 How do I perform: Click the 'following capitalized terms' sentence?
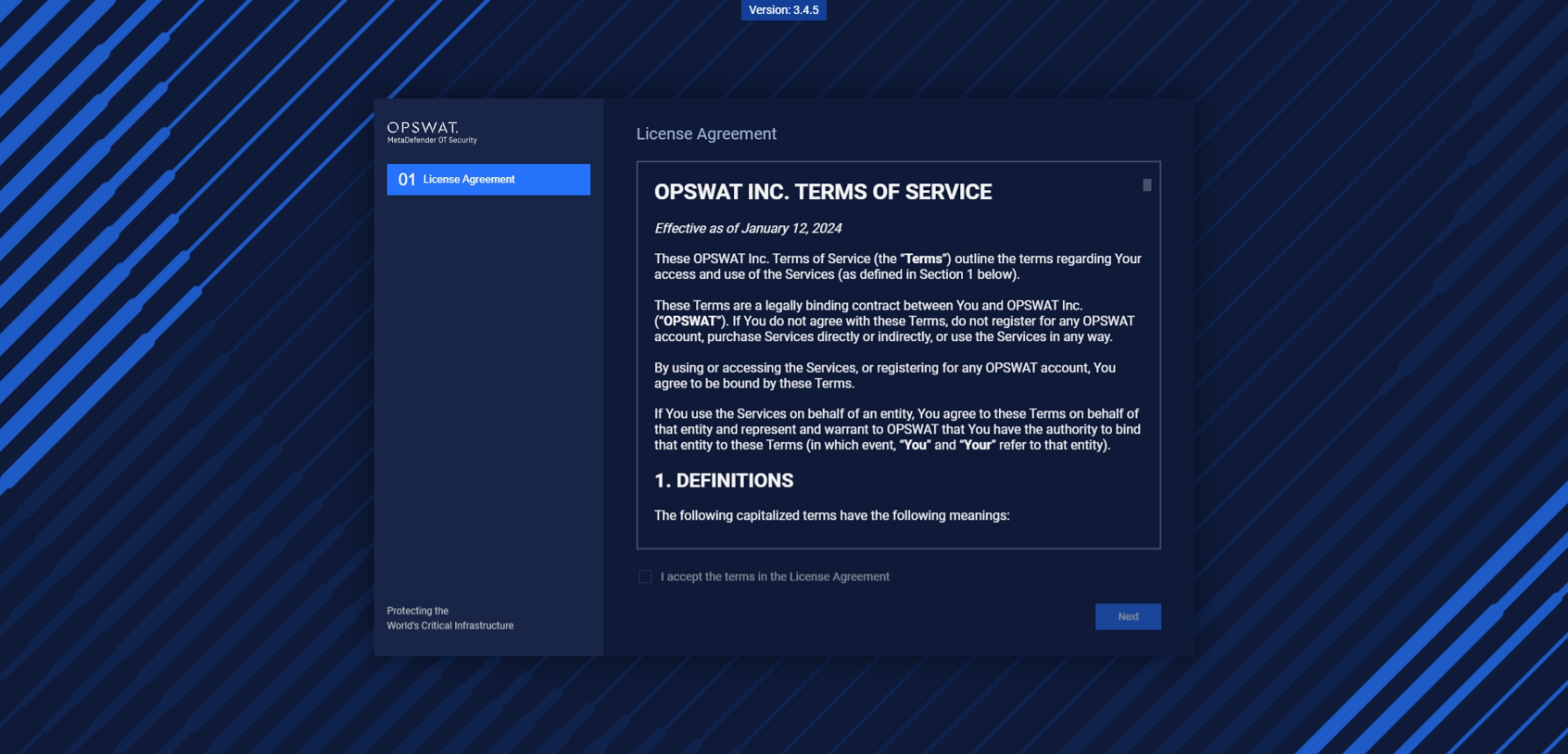(x=831, y=516)
